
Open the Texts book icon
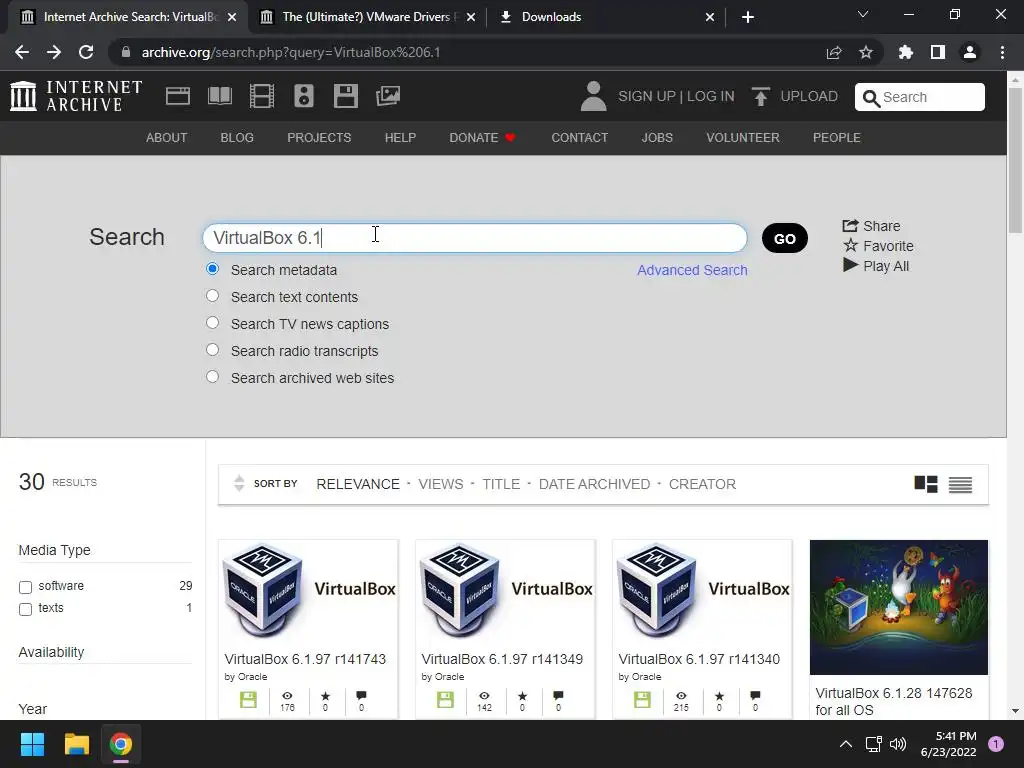coord(219,96)
